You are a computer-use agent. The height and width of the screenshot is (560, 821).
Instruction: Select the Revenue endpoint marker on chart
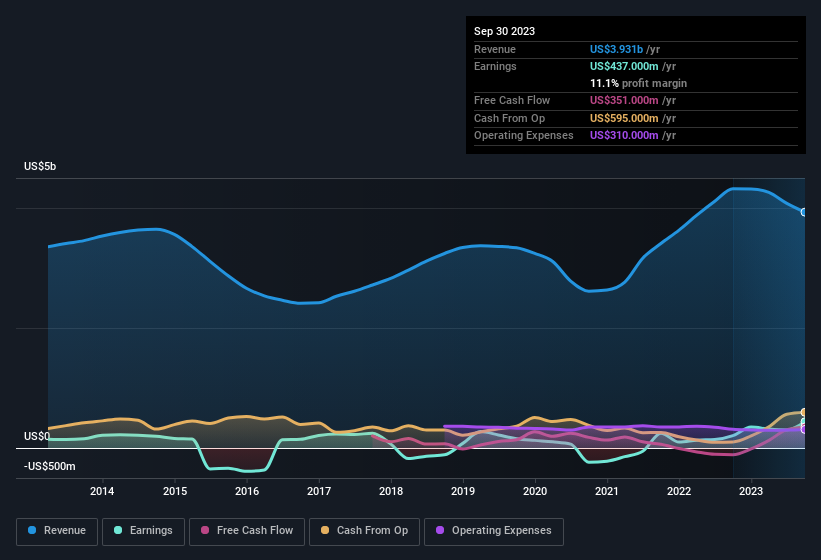pyautogui.click(x=804, y=212)
